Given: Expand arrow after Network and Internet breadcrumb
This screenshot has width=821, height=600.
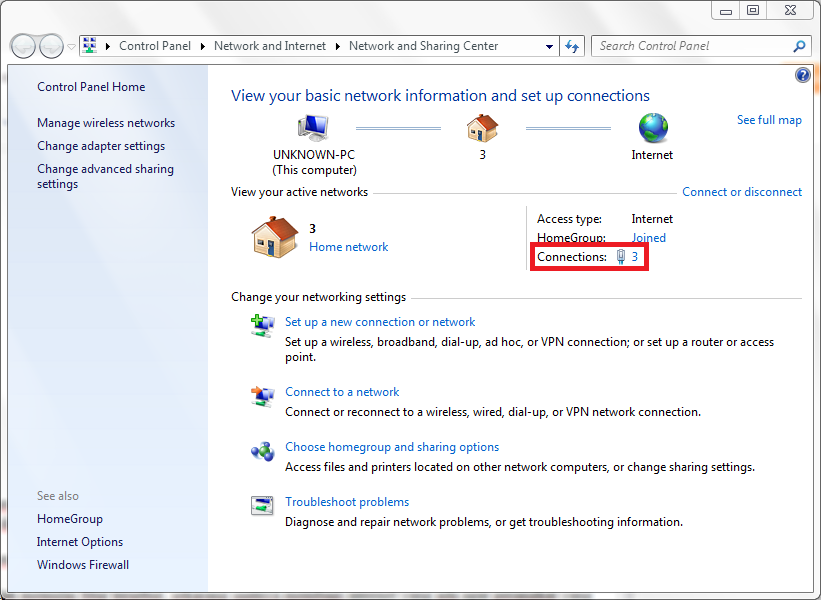Looking at the screenshot, I should click(338, 46).
